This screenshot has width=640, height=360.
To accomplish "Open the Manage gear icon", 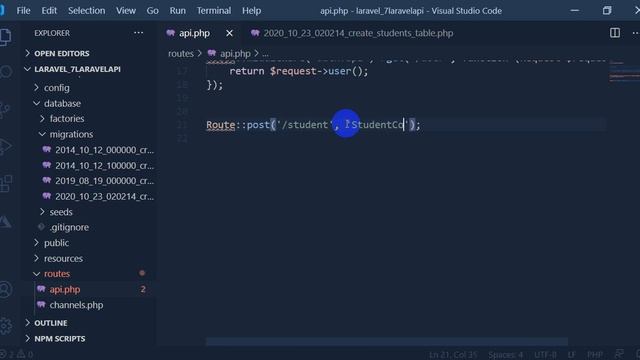I will (x=6, y=325).
